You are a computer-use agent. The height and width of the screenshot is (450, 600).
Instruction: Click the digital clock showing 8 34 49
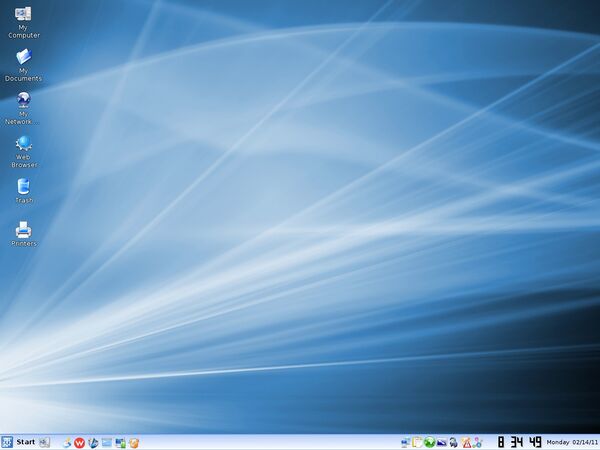point(519,442)
